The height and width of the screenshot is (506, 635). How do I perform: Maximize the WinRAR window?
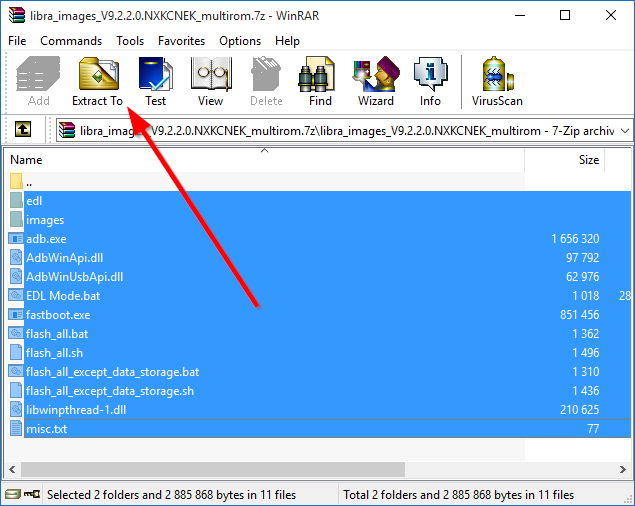click(x=565, y=15)
